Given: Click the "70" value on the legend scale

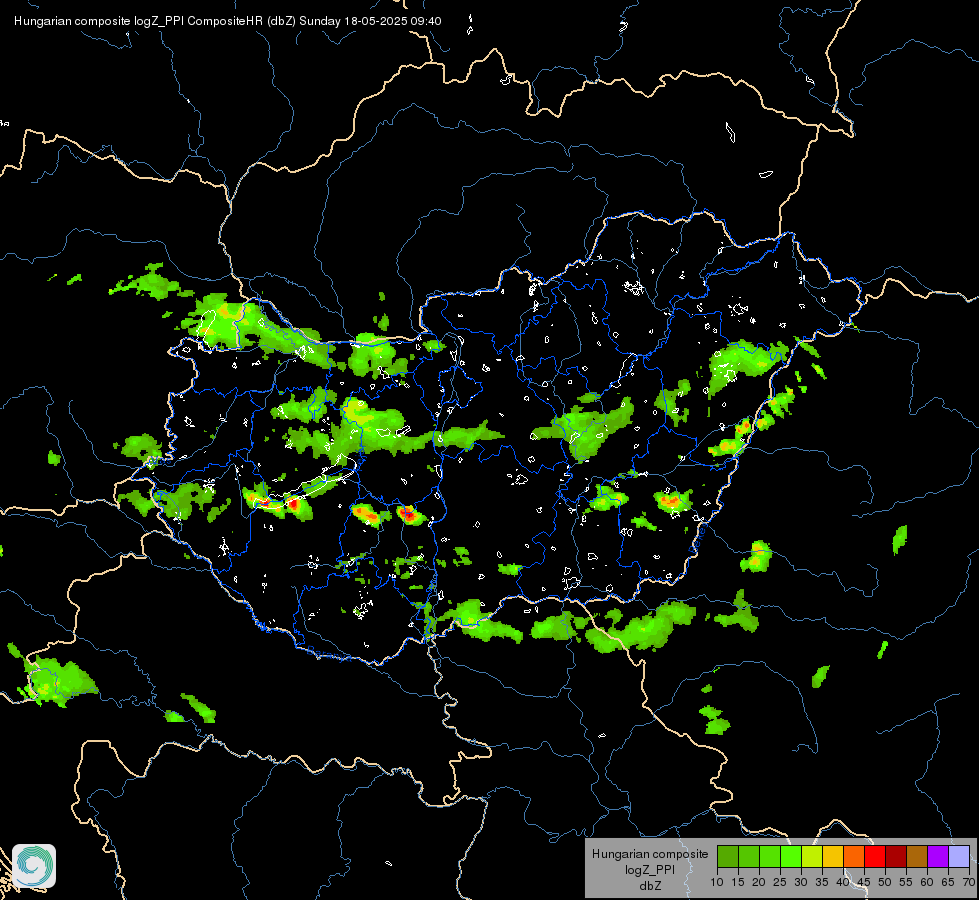Looking at the screenshot, I should (970, 883).
